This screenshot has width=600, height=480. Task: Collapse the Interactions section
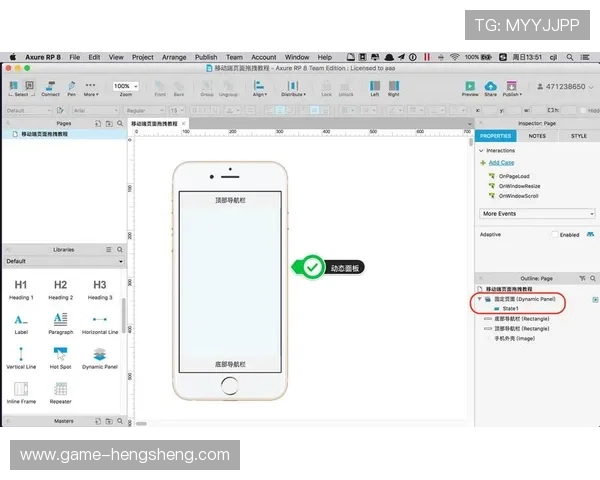tap(481, 151)
